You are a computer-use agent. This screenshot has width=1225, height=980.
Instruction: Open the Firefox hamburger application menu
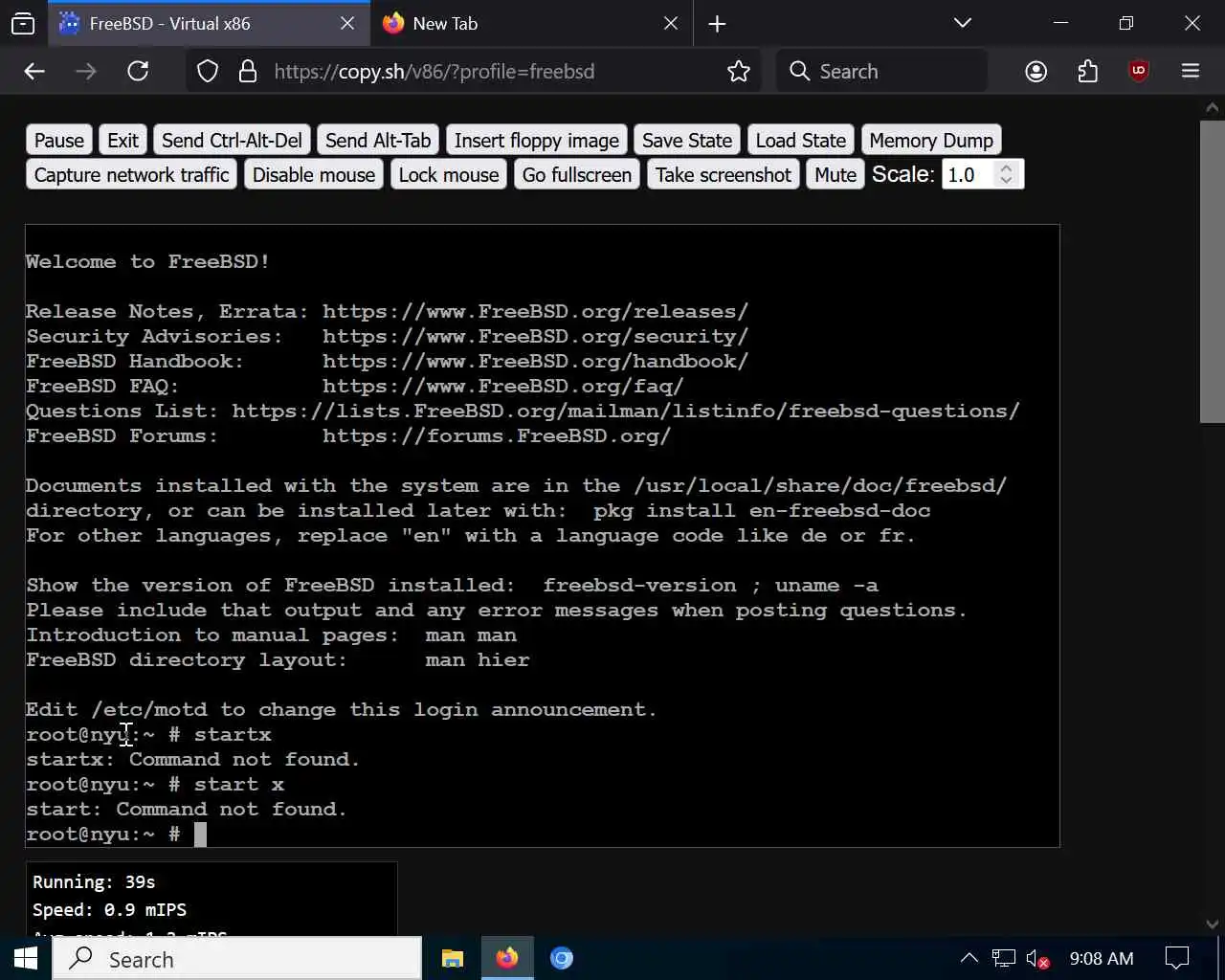pyautogui.click(x=1191, y=72)
